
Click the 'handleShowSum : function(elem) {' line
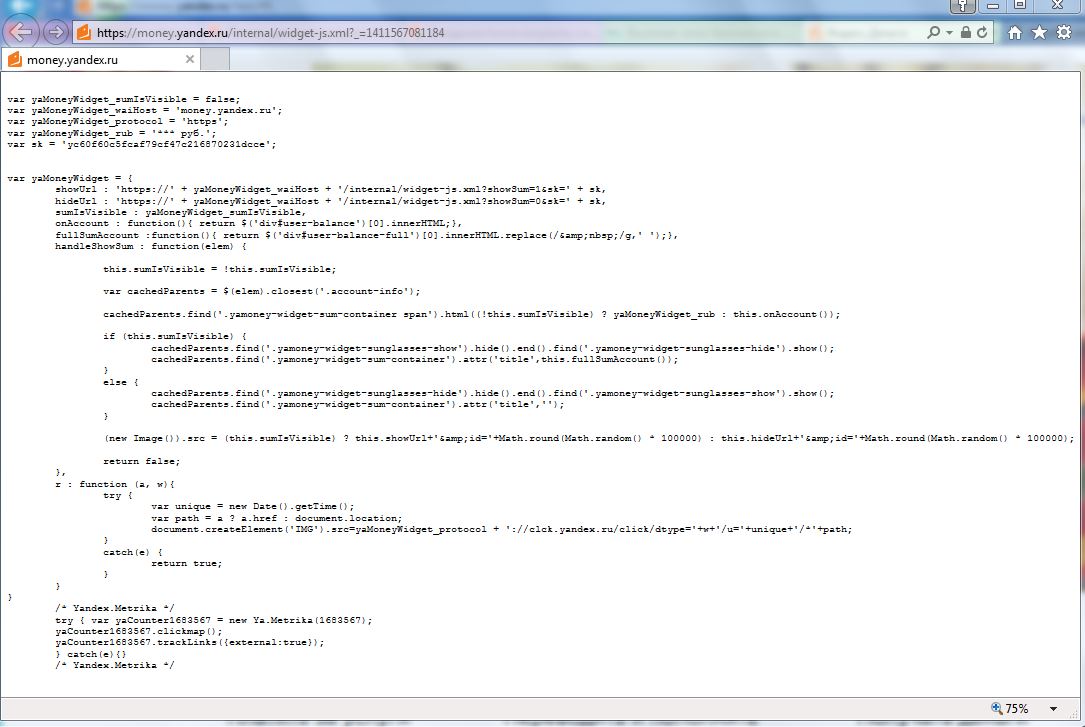(151, 246)
